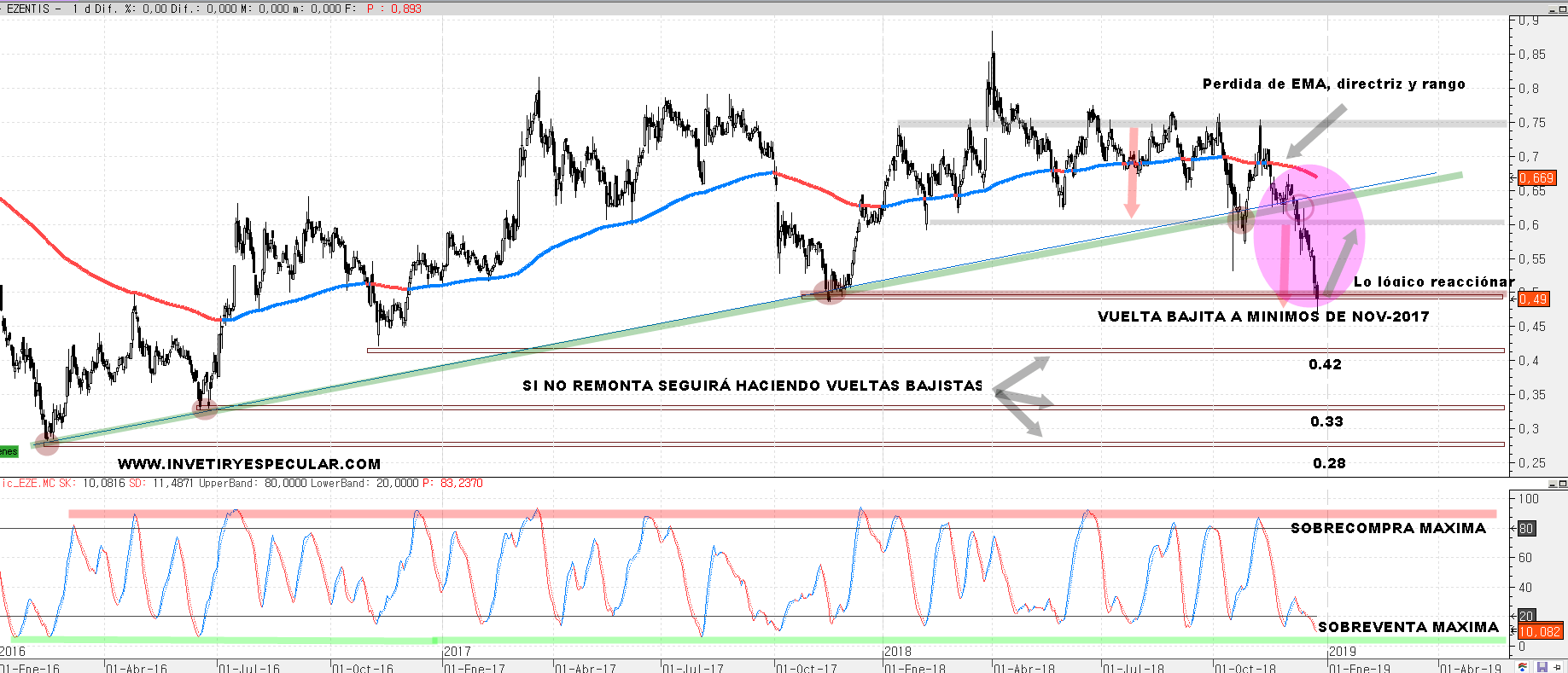Click the orange 0,669 EMA price label
The width and height of the screenshot is (1568, 673).
(1536, 178)
